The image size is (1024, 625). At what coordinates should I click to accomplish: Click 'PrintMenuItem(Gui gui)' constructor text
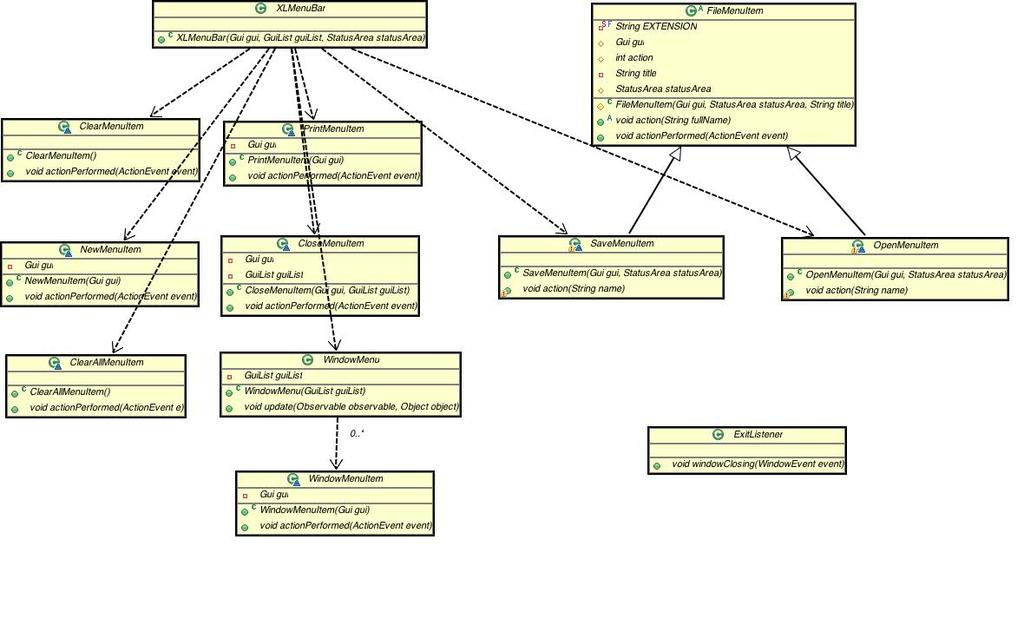point(295,160)
